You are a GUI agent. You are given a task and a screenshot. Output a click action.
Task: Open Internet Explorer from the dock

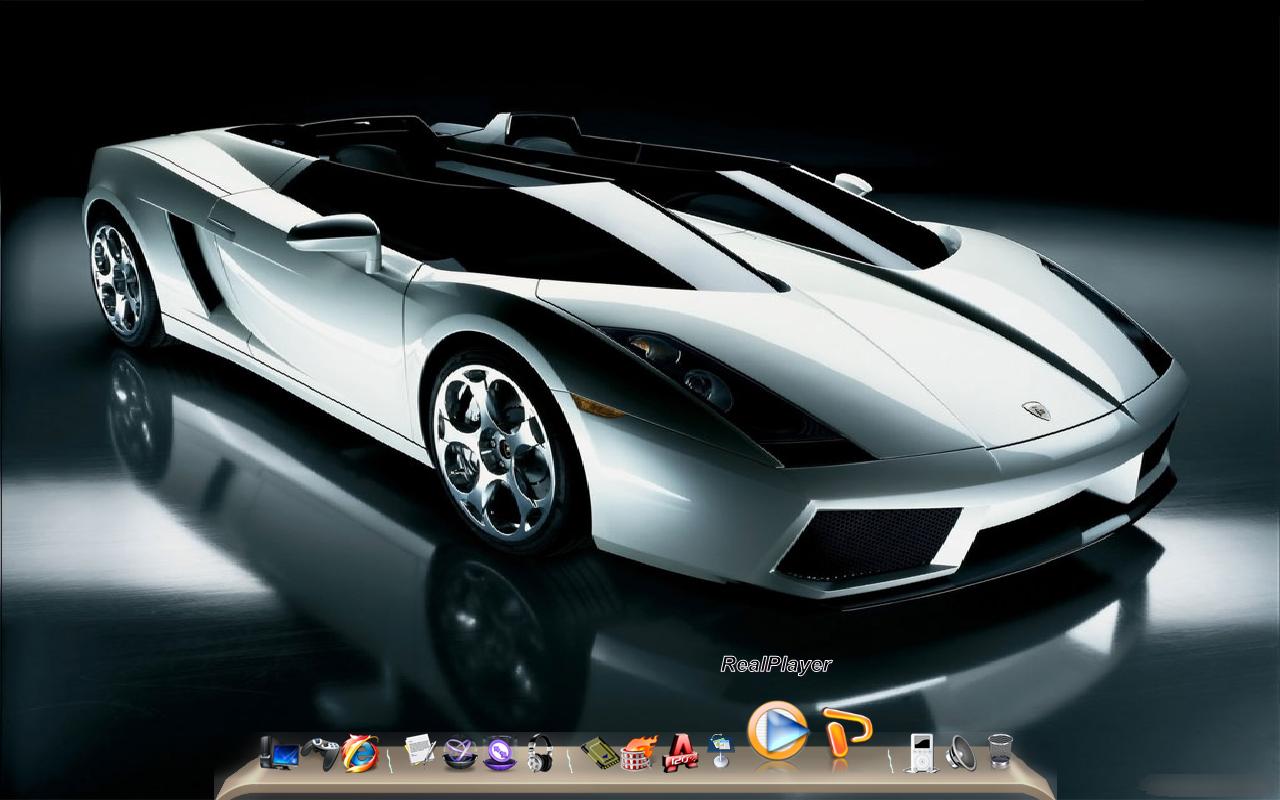pos(360,752)
